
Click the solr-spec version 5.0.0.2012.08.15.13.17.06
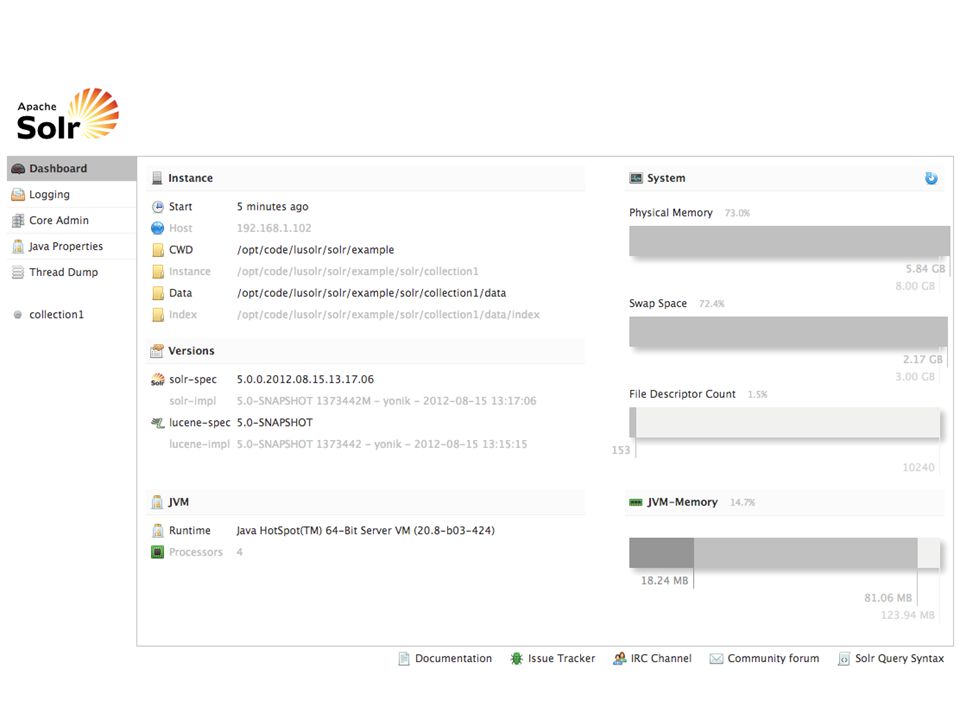click(305, 380)
